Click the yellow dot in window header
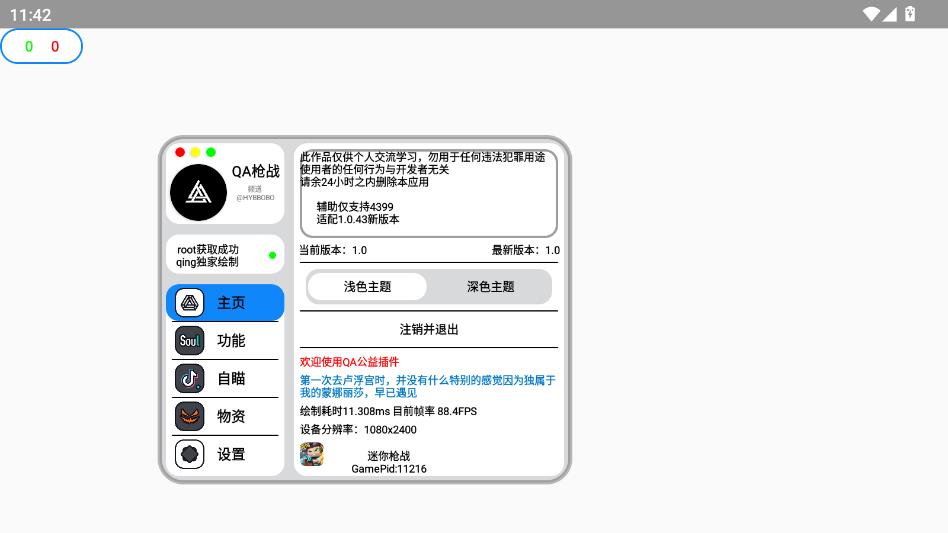The width and height of the screenshot is (948, 533). [x=195, y=152]
